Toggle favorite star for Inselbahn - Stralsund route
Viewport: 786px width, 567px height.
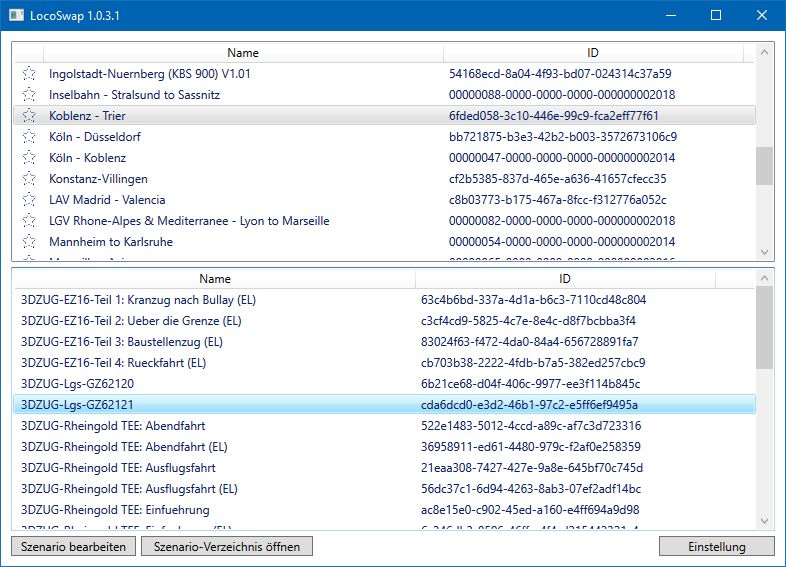[x=29, y=95]
